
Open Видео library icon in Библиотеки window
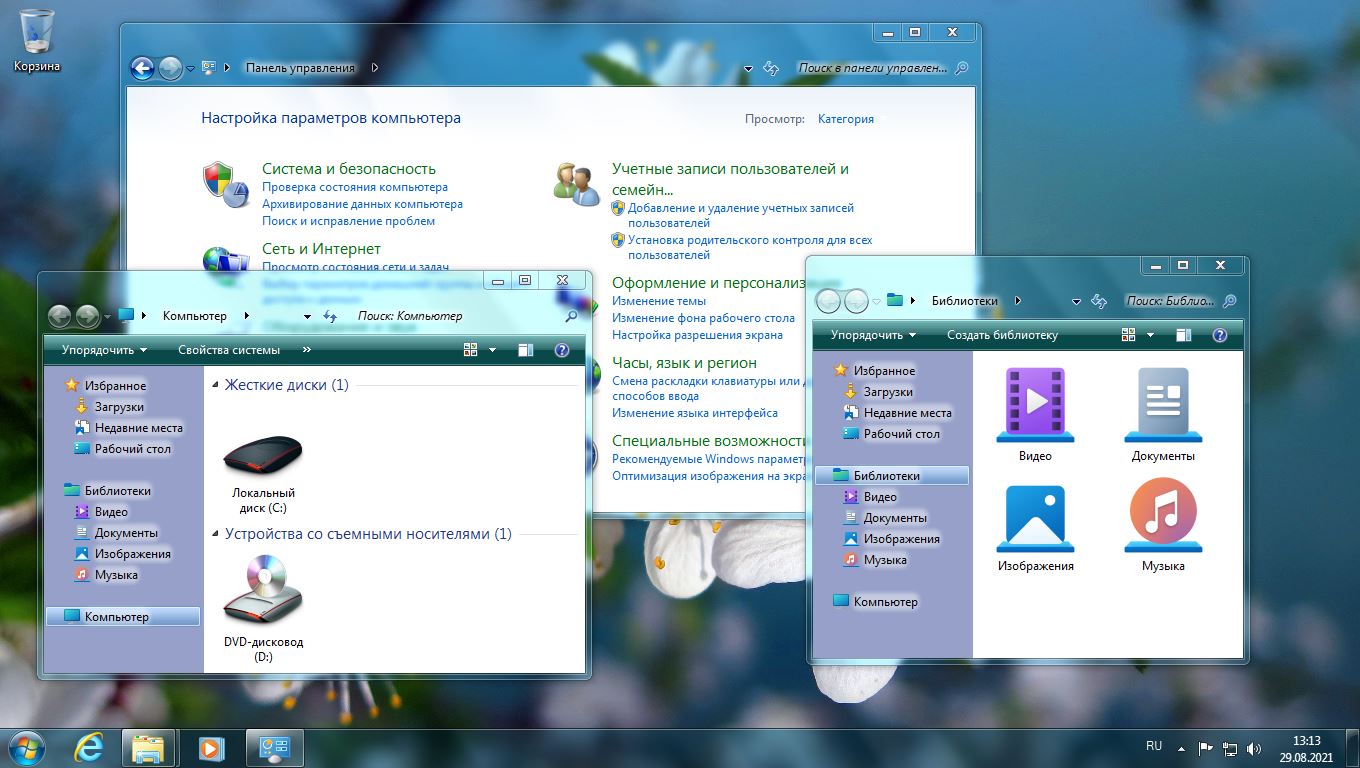1035,405
